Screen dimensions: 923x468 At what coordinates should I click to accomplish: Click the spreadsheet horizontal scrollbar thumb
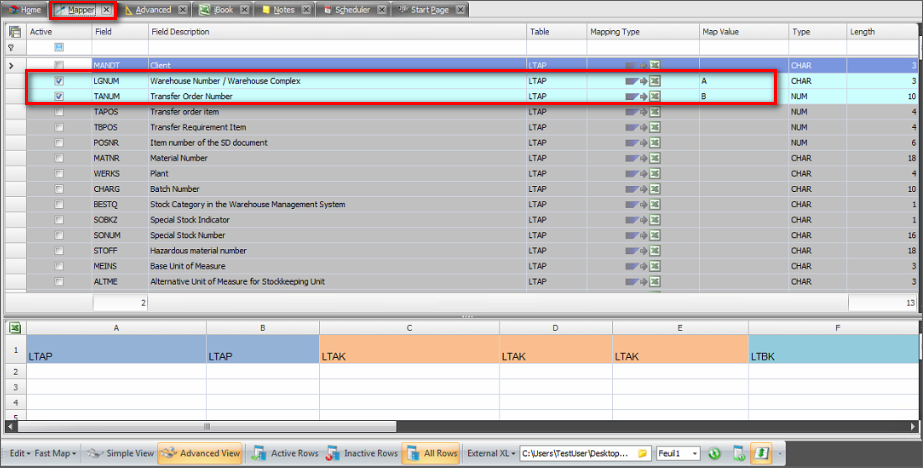click(x=207, y=426)
